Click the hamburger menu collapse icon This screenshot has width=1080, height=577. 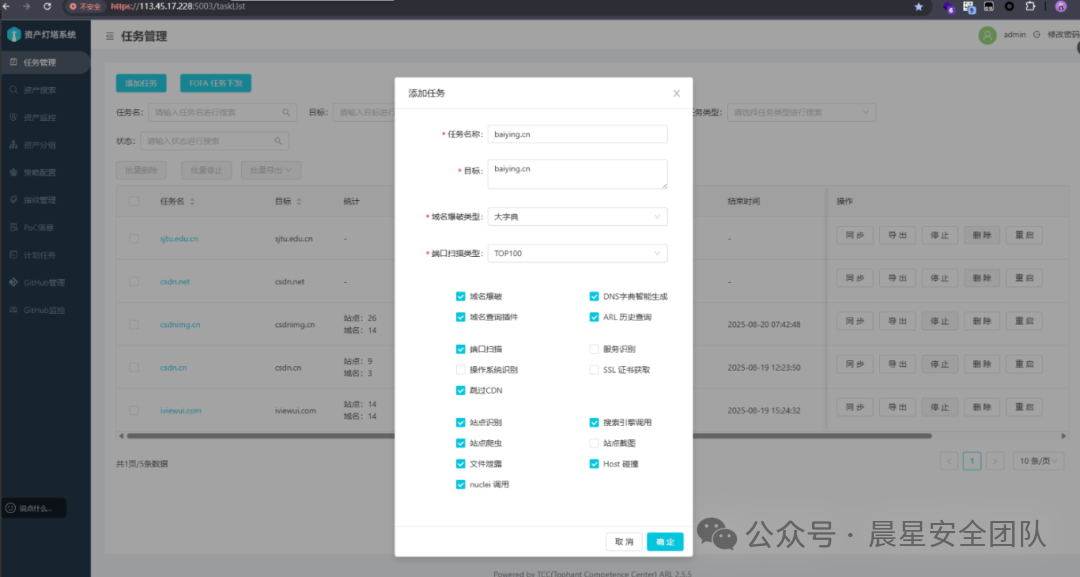tap(109, 36)
